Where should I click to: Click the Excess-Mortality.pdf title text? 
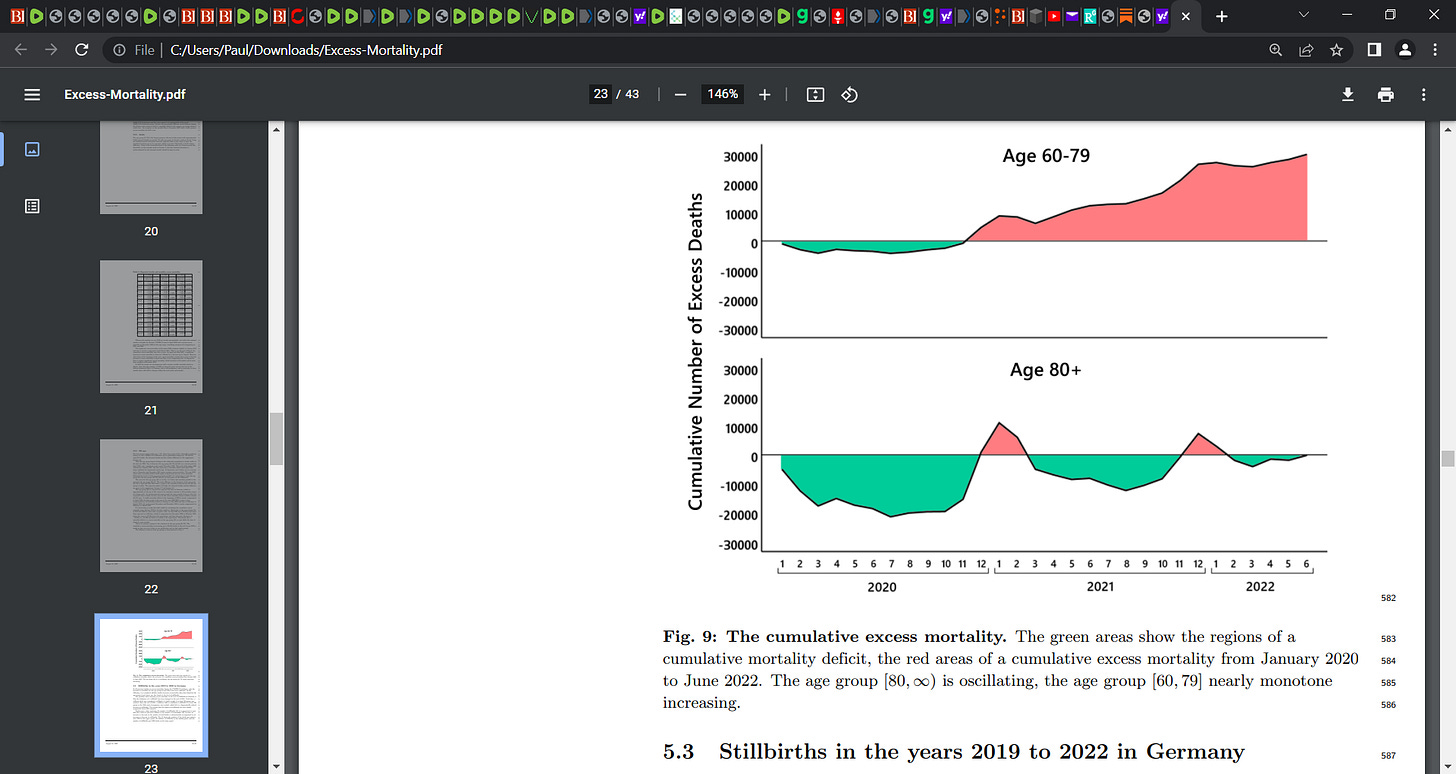click(x=125, y=94)
